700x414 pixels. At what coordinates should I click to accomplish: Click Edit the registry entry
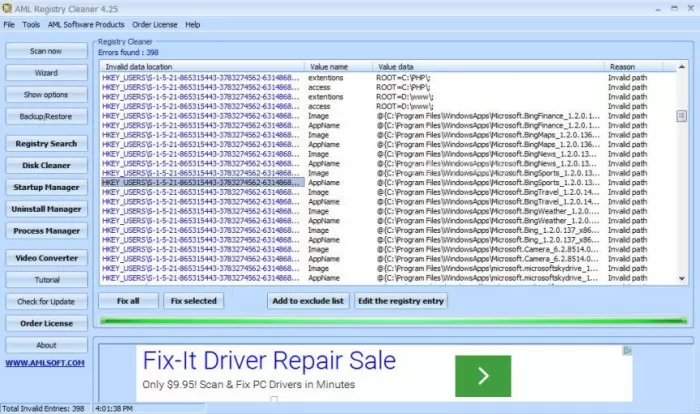pyautogui.click(x=401, y=301)
